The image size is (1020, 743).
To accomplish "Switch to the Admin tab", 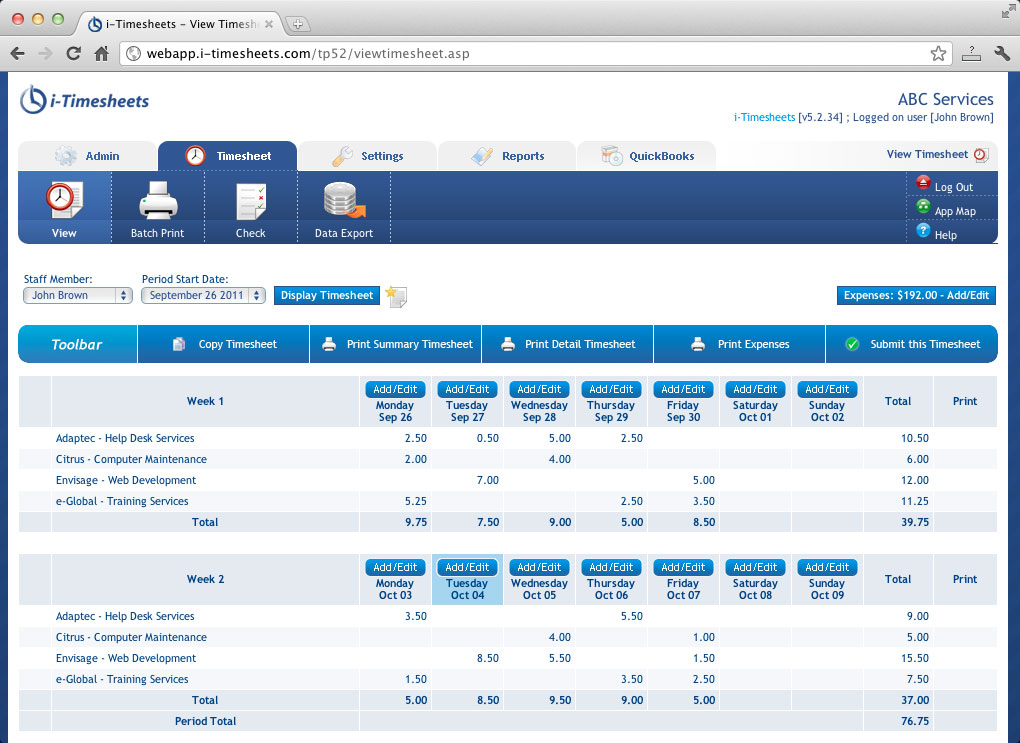I will 88,156.
